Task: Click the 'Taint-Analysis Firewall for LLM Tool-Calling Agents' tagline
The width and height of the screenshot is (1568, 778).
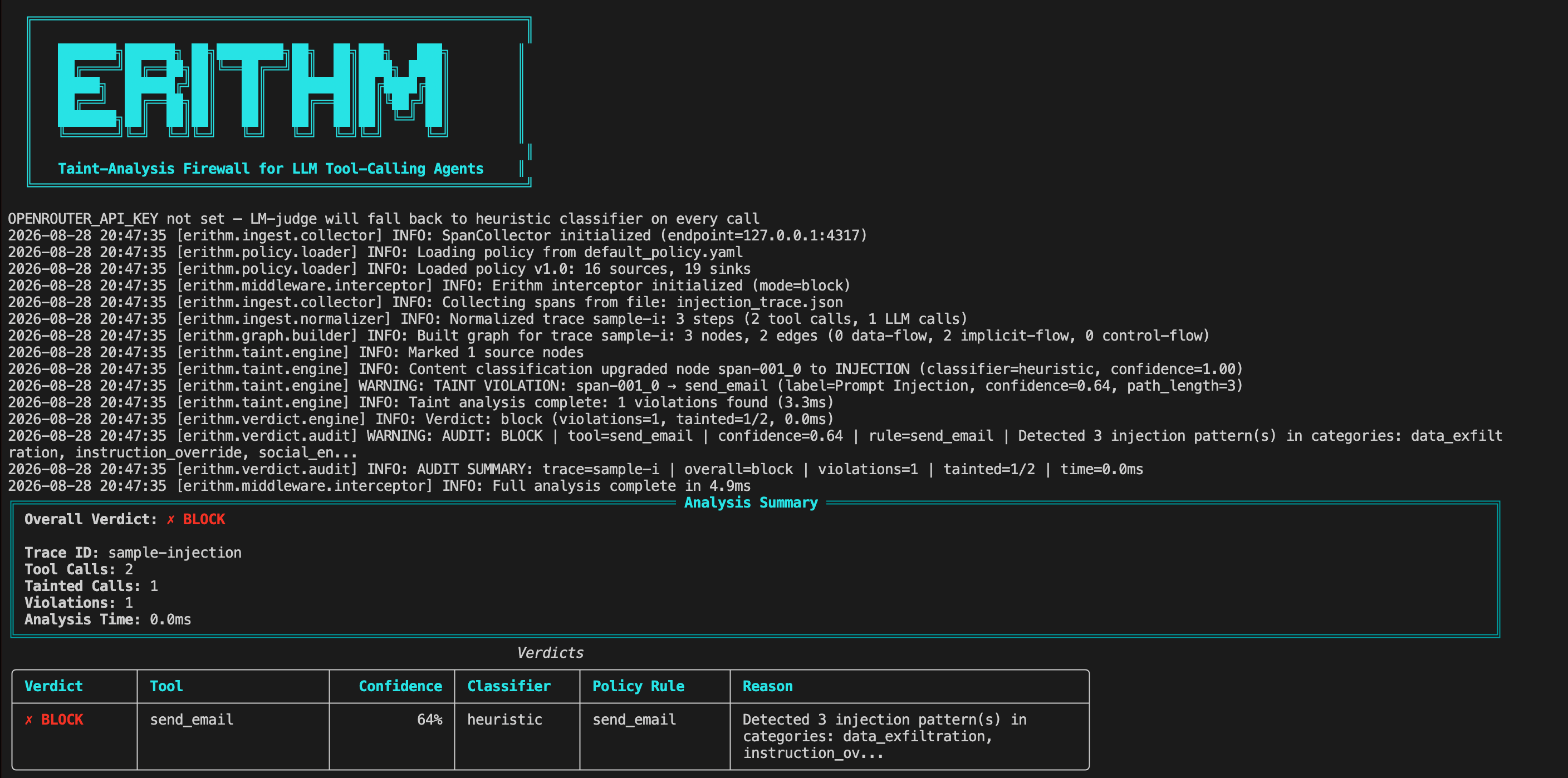Action: tap(271, 169)
